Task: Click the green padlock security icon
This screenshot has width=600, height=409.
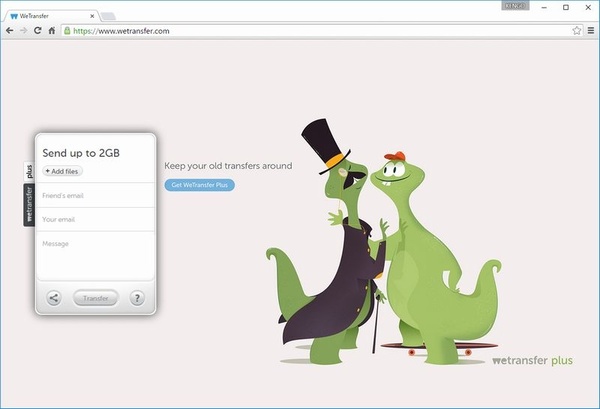Action: (67, 31)
